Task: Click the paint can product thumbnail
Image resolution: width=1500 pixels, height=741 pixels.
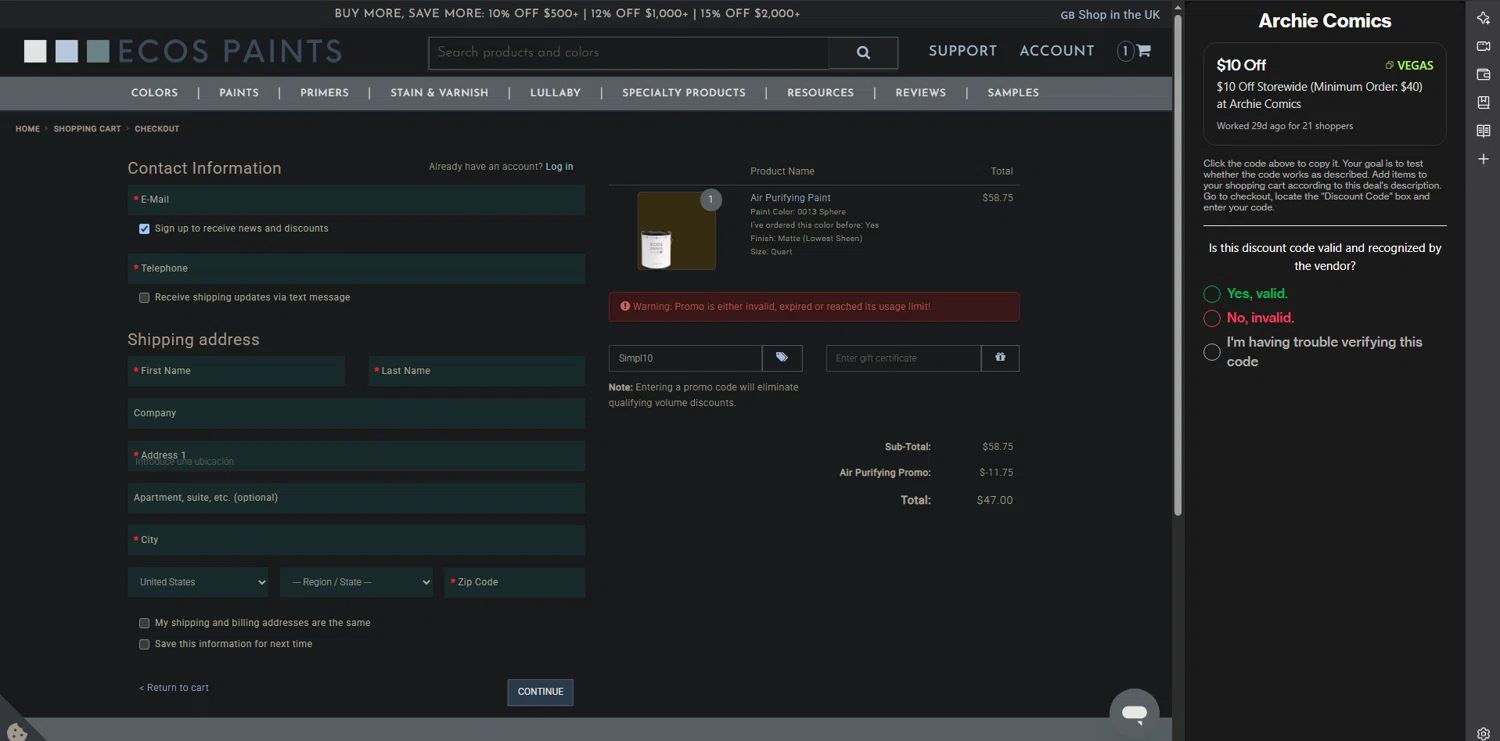Action: [x=676, y=231]
